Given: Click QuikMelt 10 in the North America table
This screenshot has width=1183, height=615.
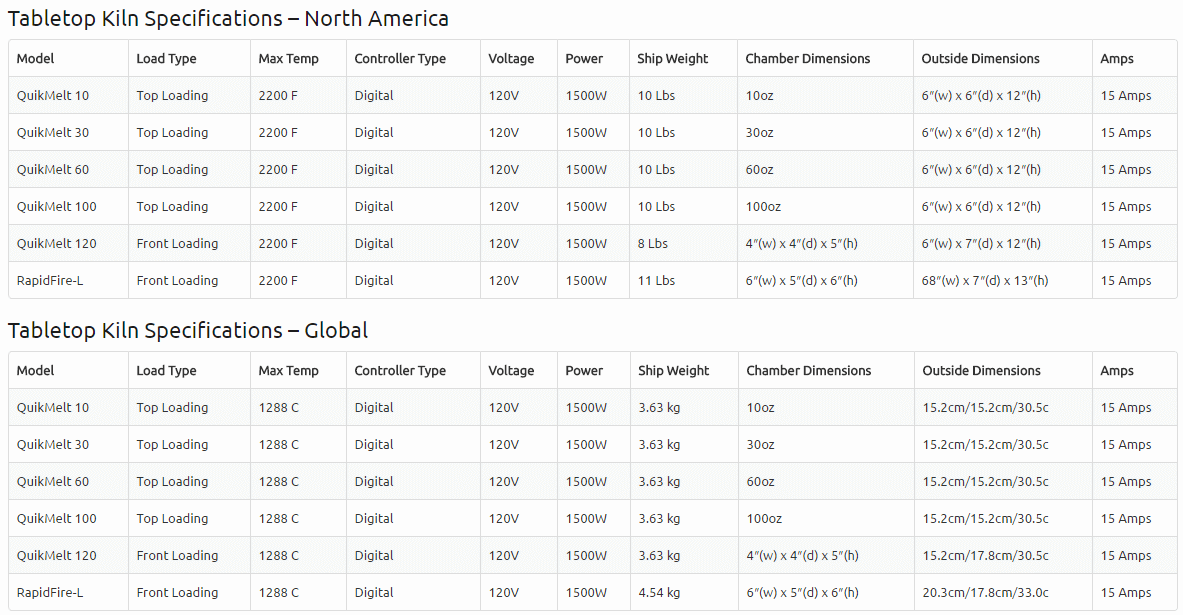Looking at the screenshot, I should click(53, 96).
